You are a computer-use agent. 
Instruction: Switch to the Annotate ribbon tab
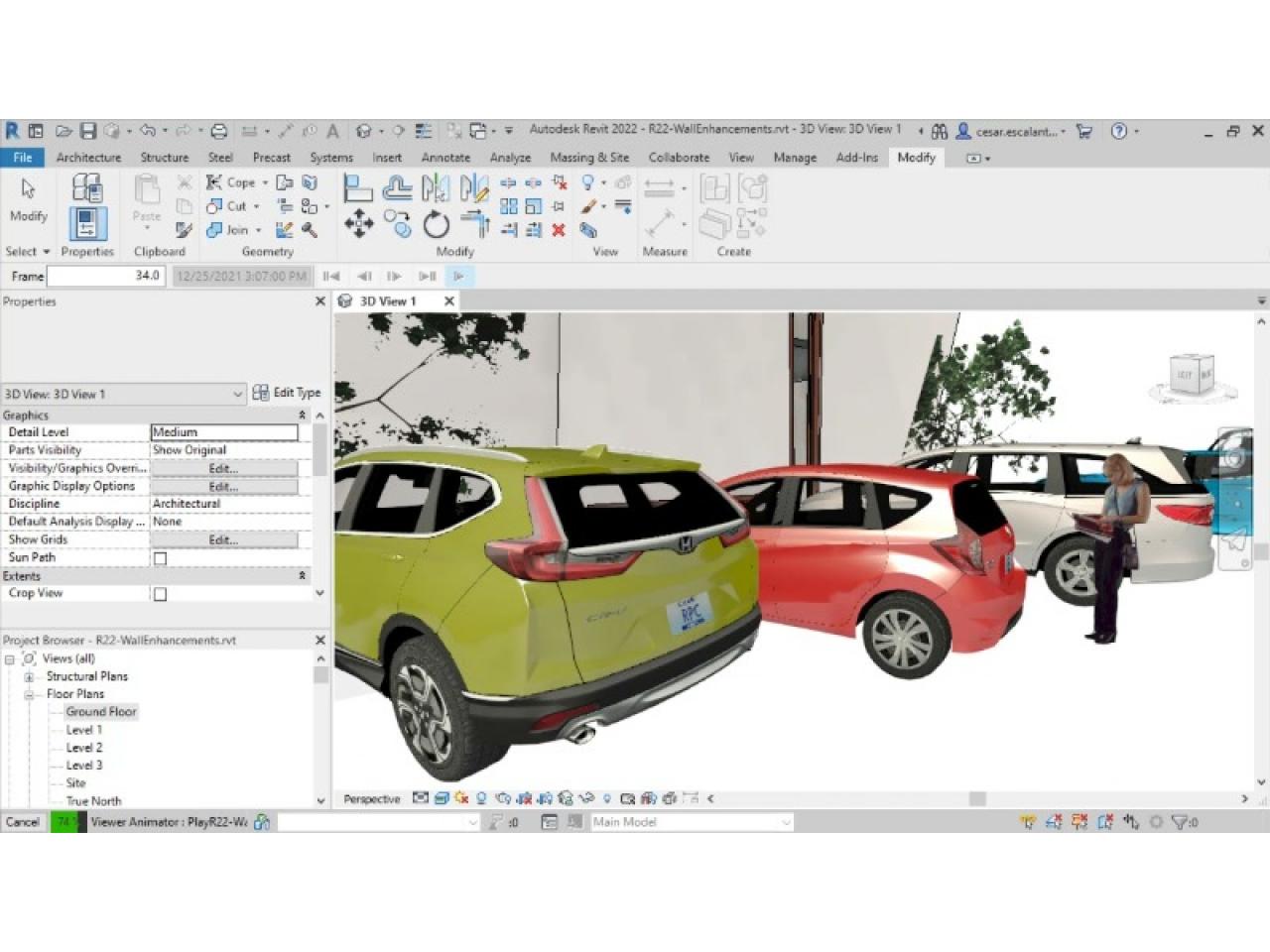[445, 158]
